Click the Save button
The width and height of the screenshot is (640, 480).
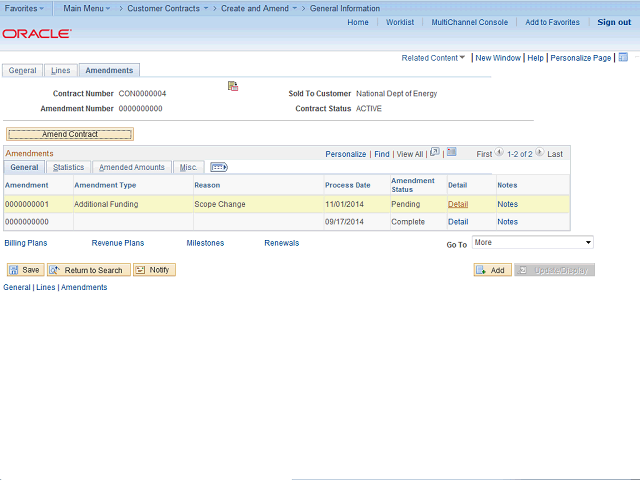point(25,270)
